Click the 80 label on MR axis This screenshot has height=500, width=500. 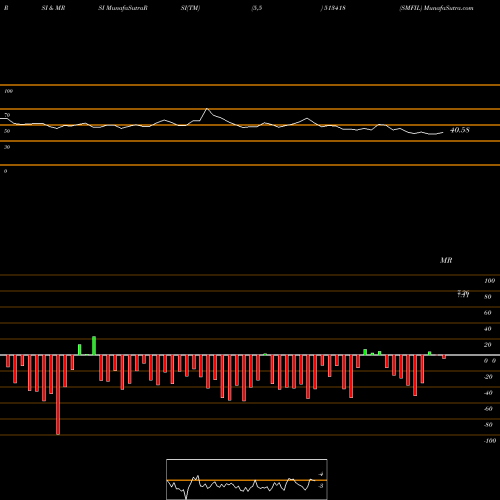(x=488, y=297)
